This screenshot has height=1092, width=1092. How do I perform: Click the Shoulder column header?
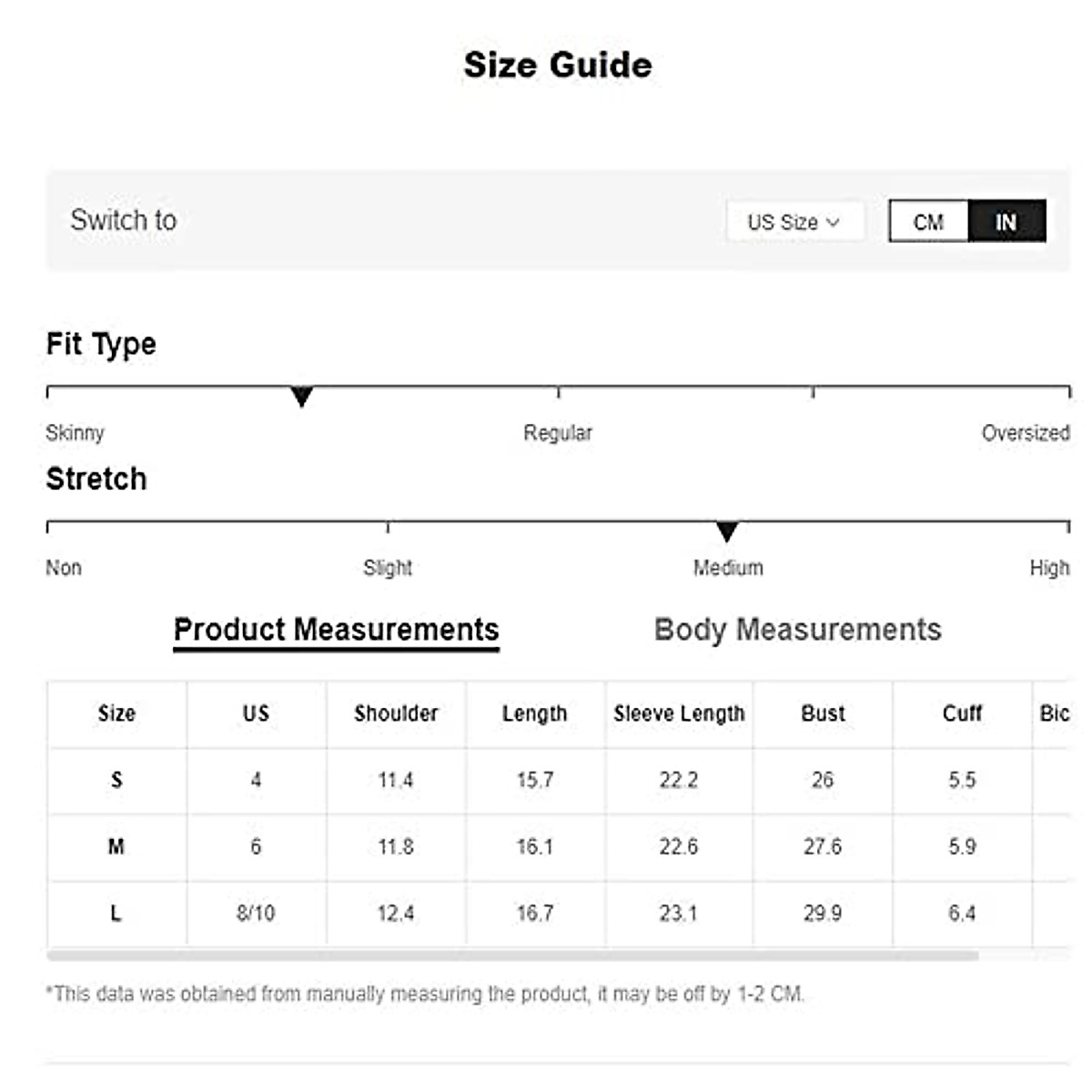pos(396,713)
